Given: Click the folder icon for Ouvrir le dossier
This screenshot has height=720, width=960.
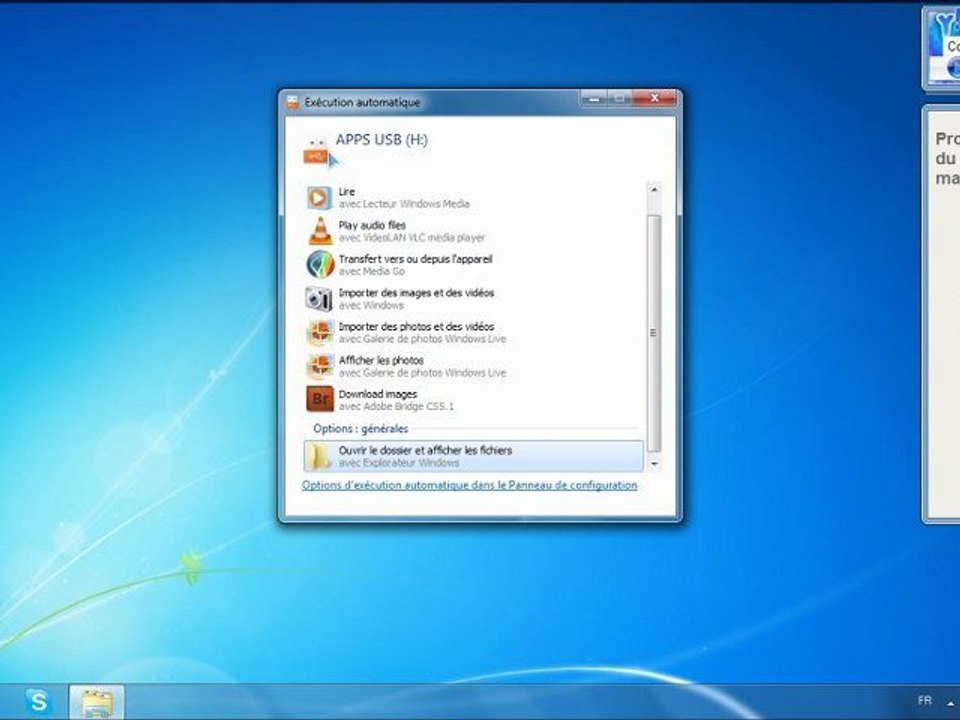Looking at the screenshot, I should coord(320,456).
